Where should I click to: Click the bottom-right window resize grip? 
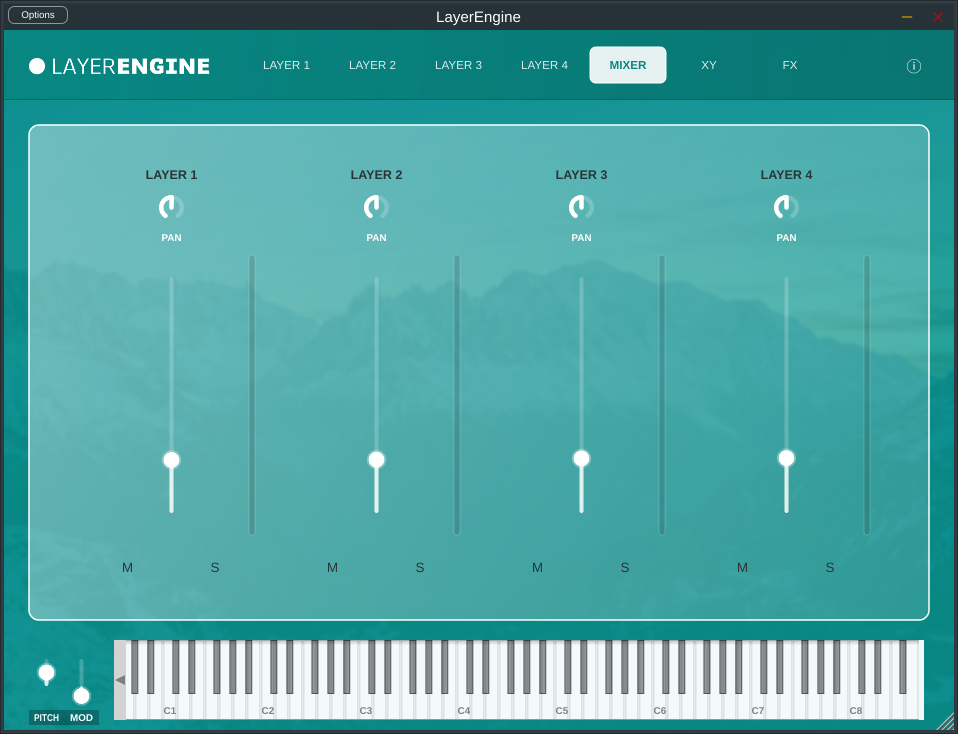(946, 722)
